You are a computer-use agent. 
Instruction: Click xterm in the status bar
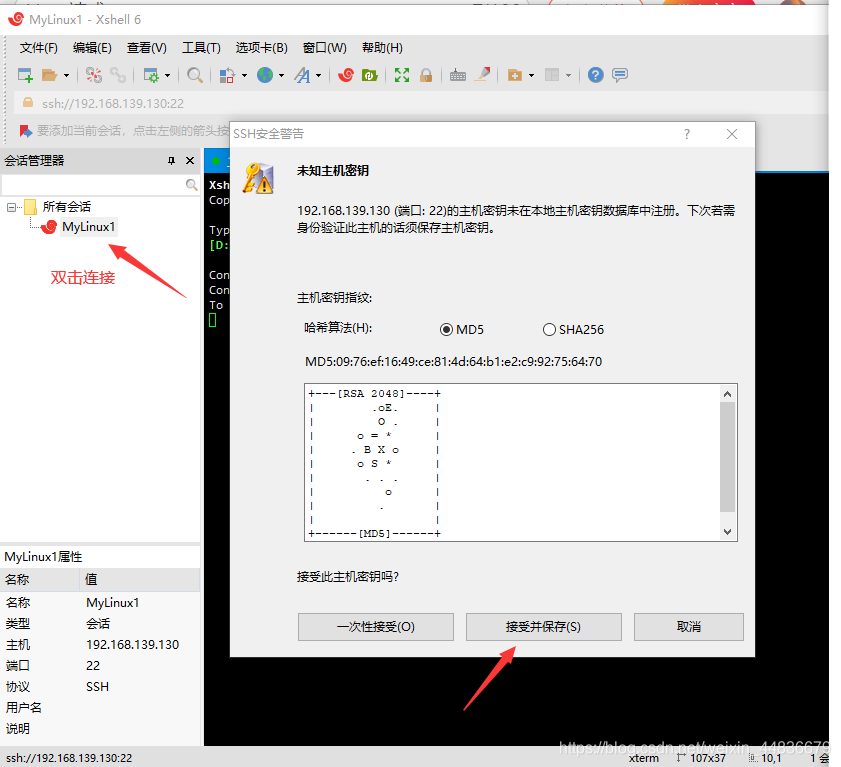tap(643, 758)
